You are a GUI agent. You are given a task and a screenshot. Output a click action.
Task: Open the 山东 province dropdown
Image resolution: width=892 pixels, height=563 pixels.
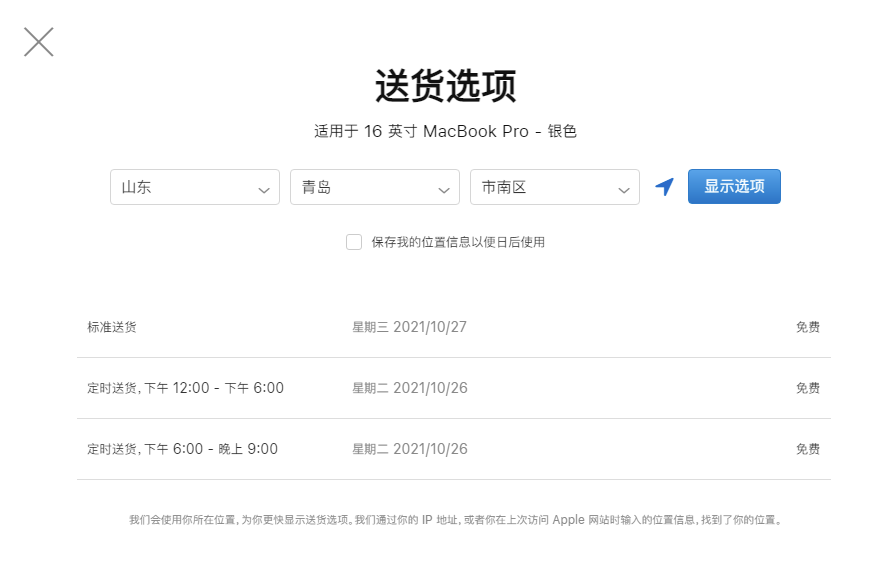point(195,187)
